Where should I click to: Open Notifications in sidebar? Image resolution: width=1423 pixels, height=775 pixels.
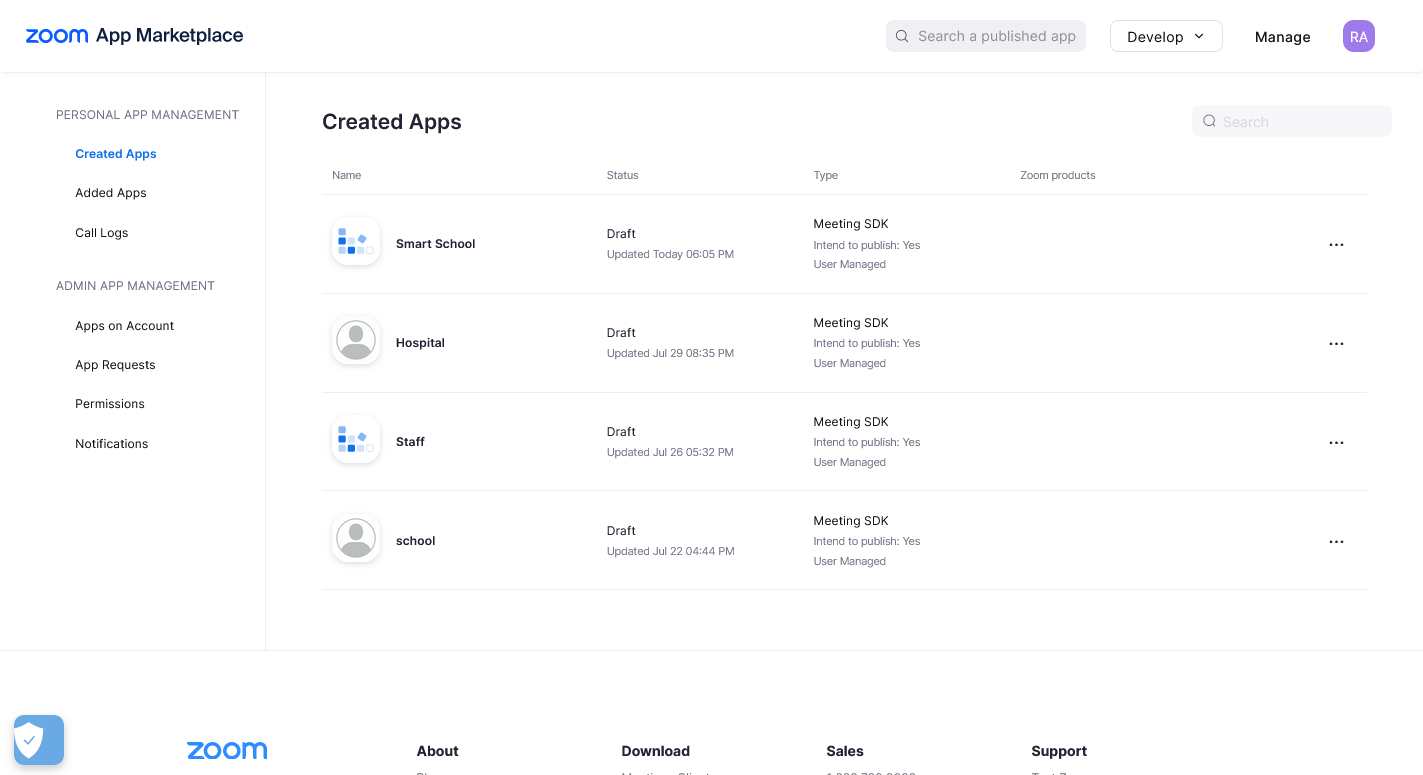pyautogui.click(x=112, y=444)
